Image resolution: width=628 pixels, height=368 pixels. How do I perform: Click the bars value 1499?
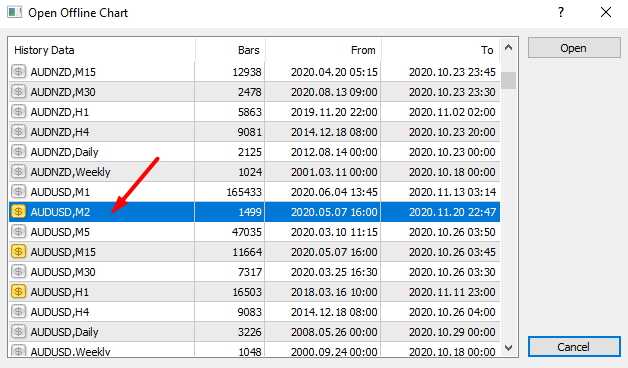pyautogui.click(x=250, y=212)
